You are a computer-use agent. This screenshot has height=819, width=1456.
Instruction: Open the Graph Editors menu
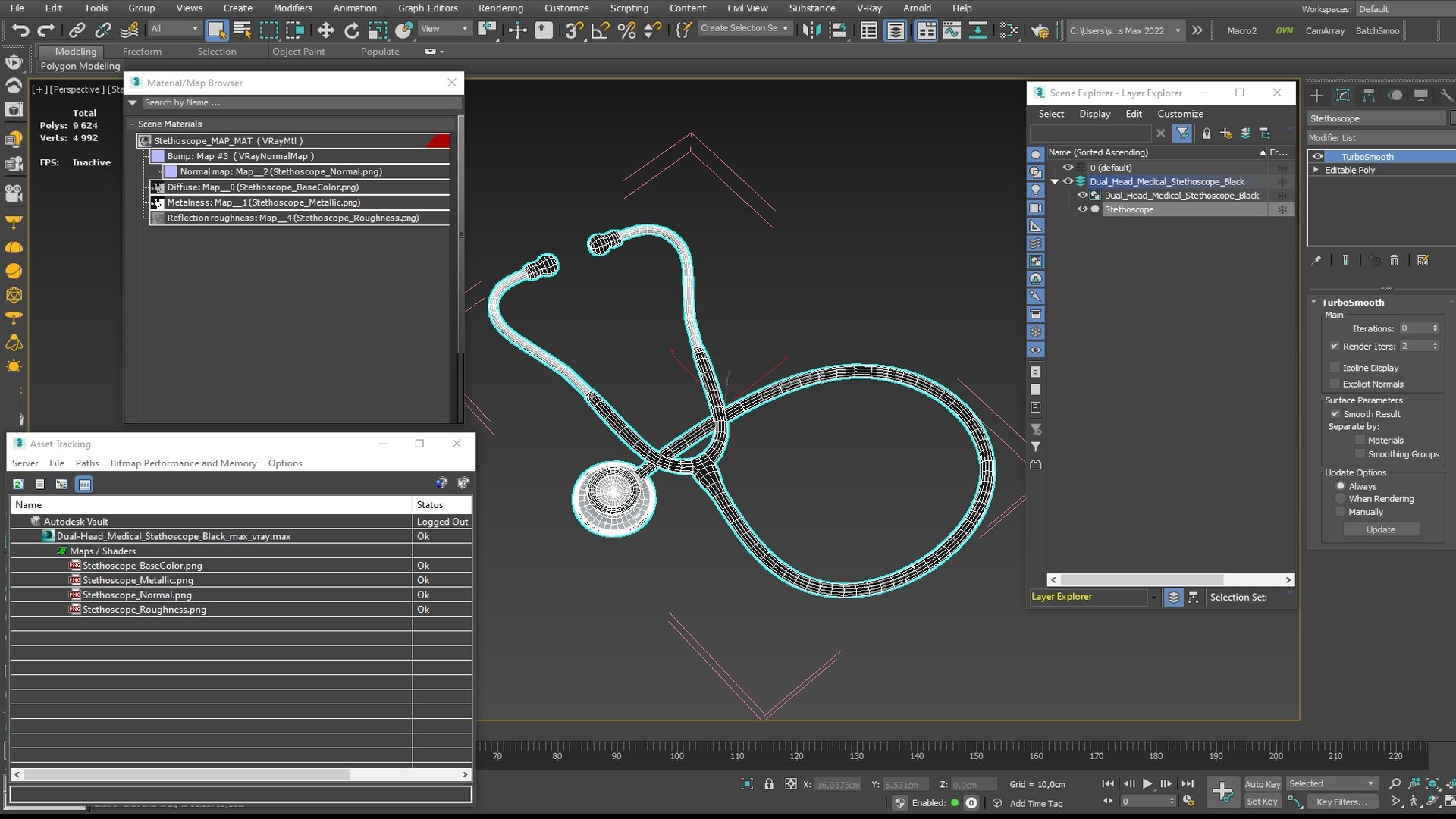(x=428, y=8)
